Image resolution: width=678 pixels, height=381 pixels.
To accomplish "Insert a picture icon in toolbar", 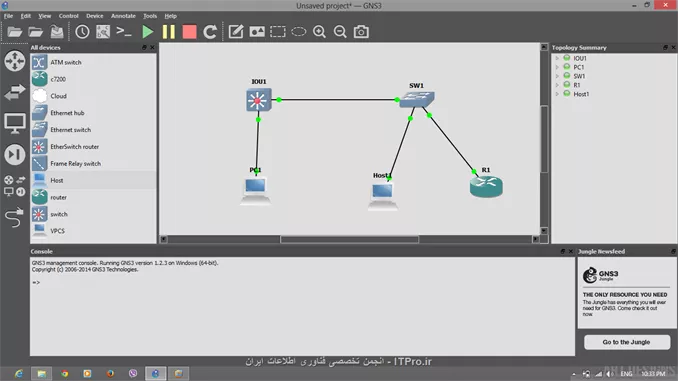I will pyautogui.click(x=257, y=32).
